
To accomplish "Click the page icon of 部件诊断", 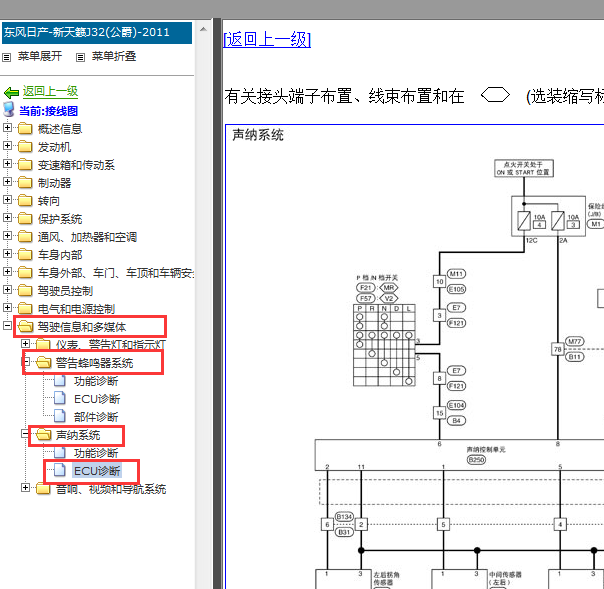I will pos(60,416).
